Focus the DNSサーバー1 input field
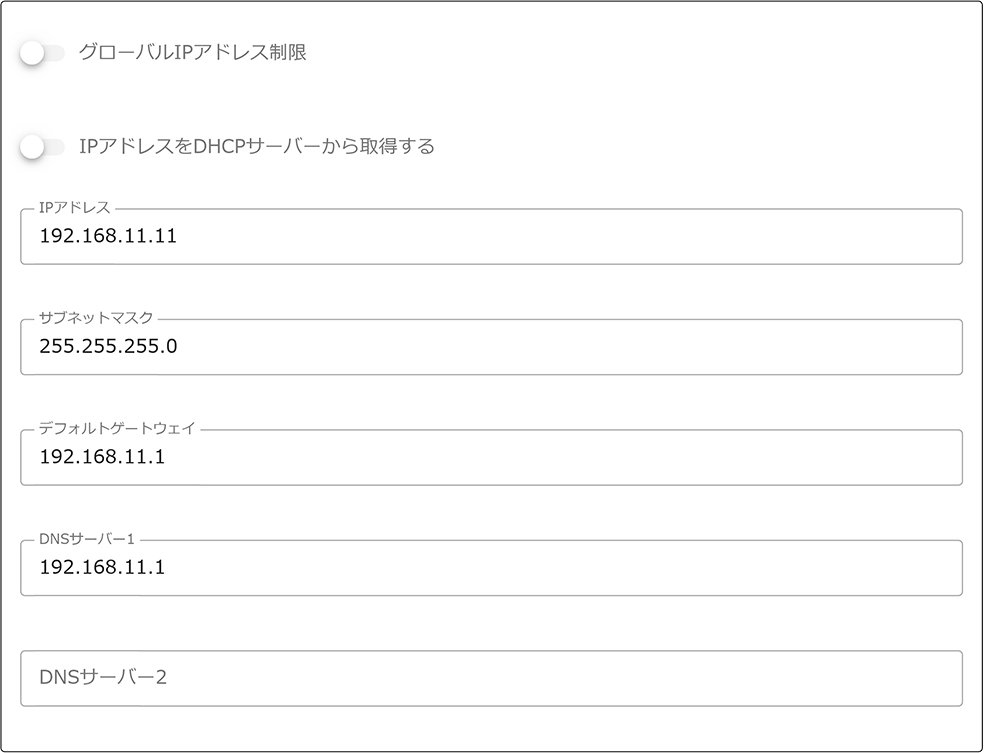The height and width of the screenshot is (753, 984). click(560, 568)
